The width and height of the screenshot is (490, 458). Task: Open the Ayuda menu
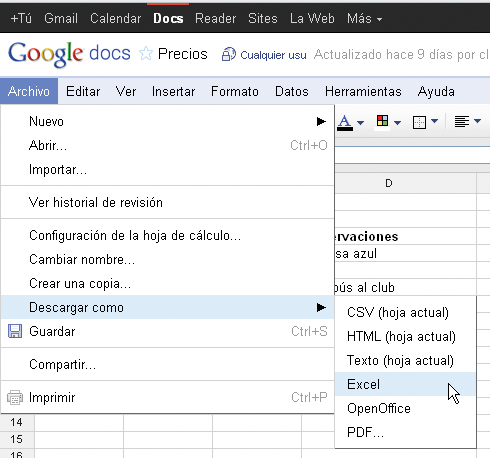[436, 92]
